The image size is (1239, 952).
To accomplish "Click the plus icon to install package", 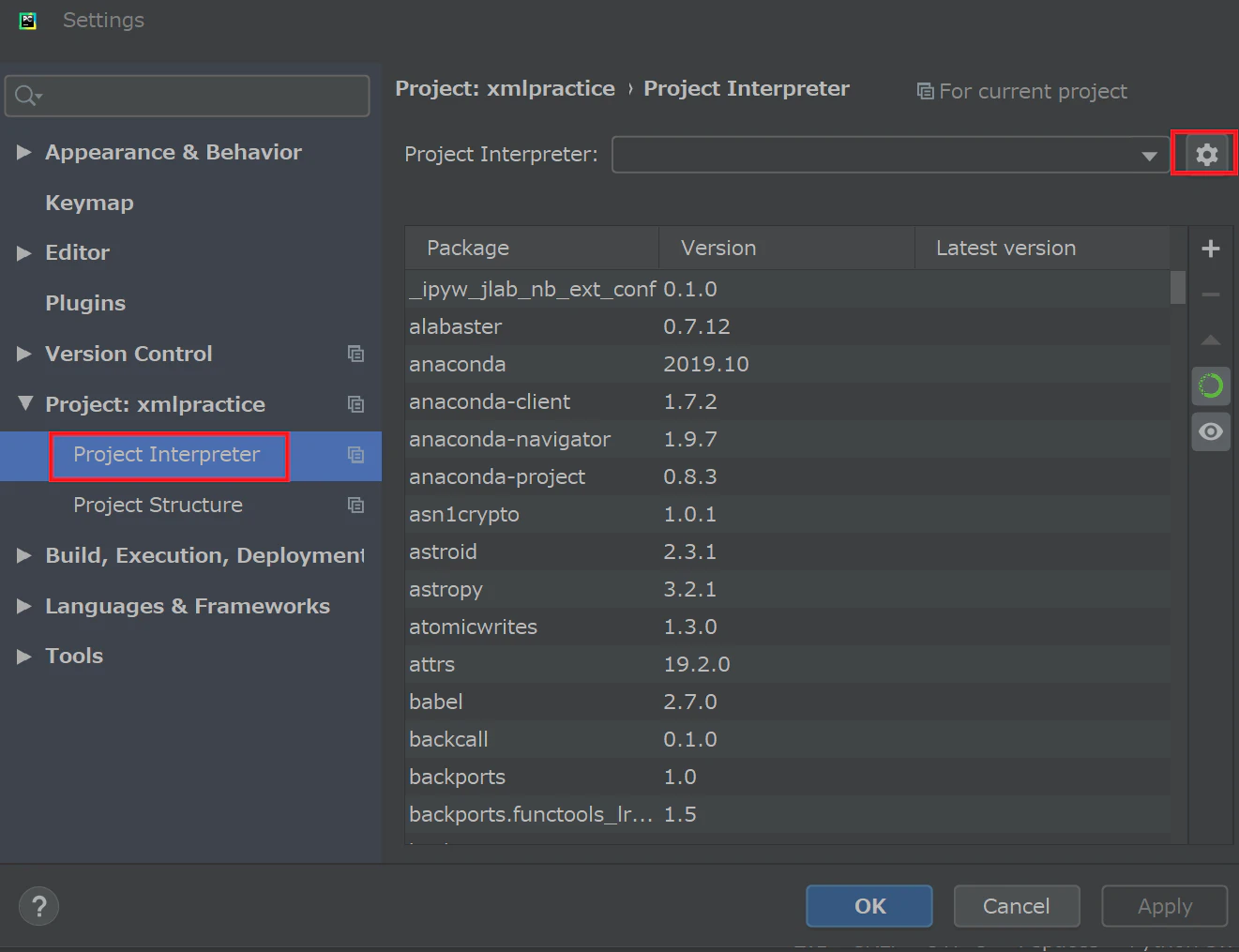I will pos(1211,249).
